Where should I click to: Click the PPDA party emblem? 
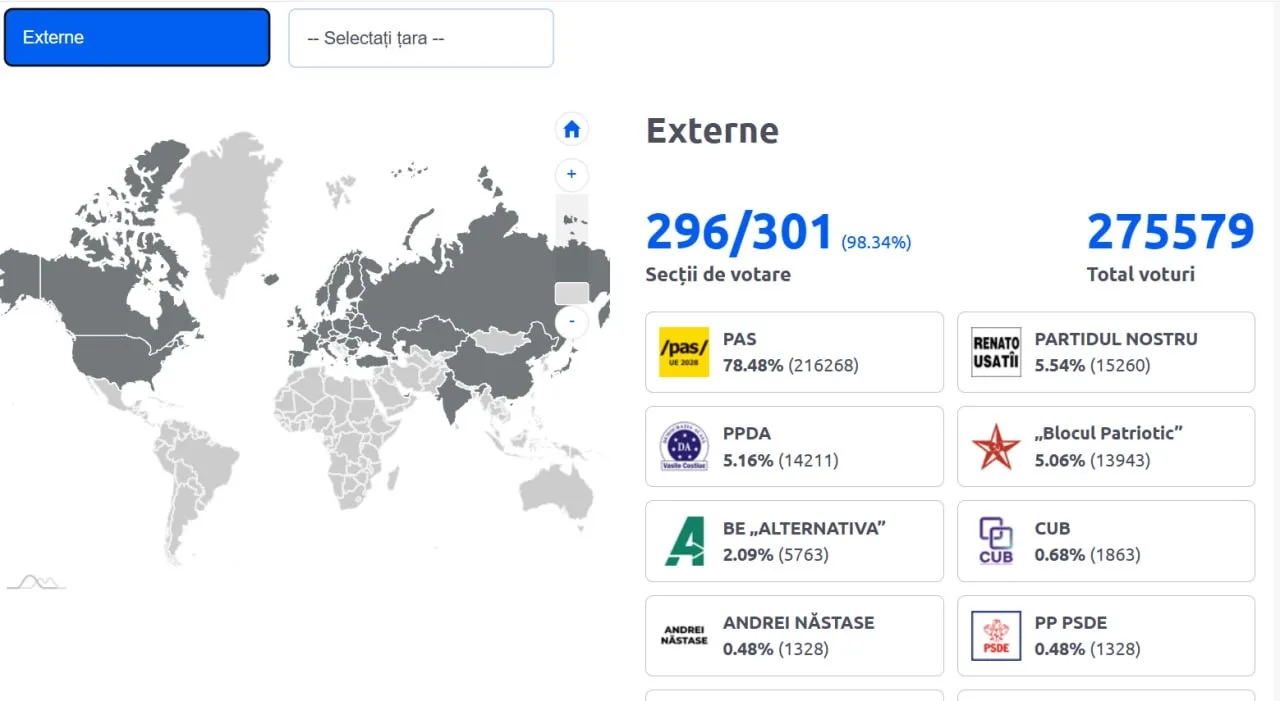[x=684, y=446]
